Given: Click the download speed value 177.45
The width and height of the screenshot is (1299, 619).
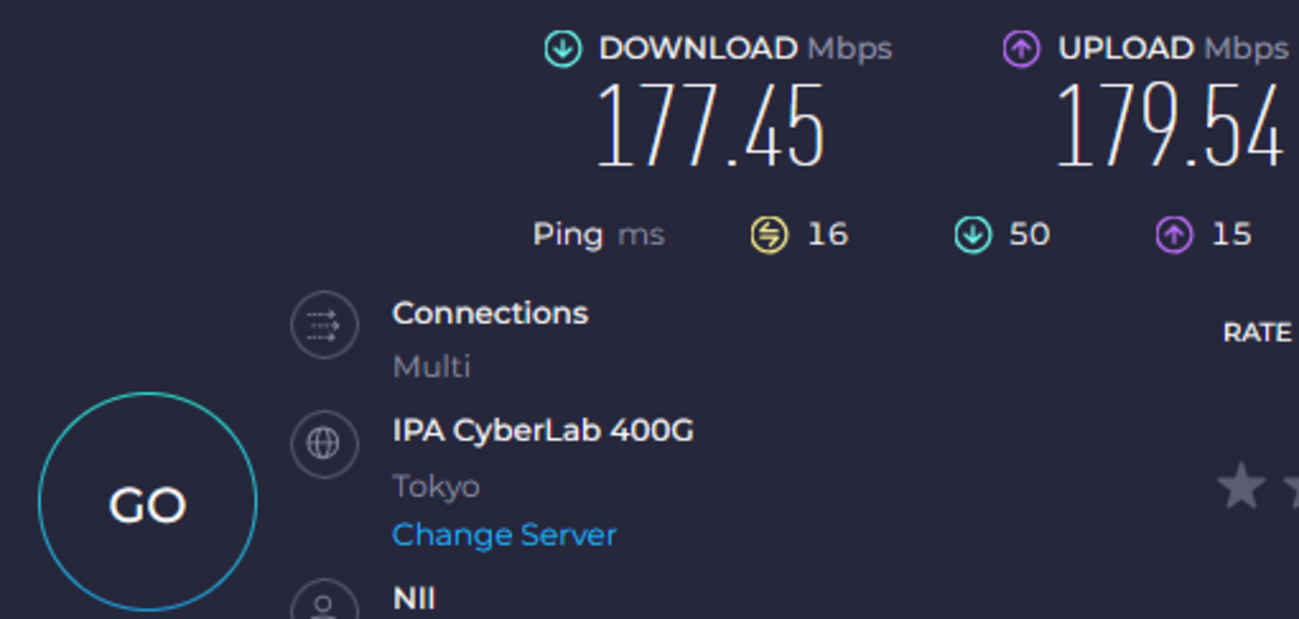Looking at the screenshot, I should coord(710,127).
